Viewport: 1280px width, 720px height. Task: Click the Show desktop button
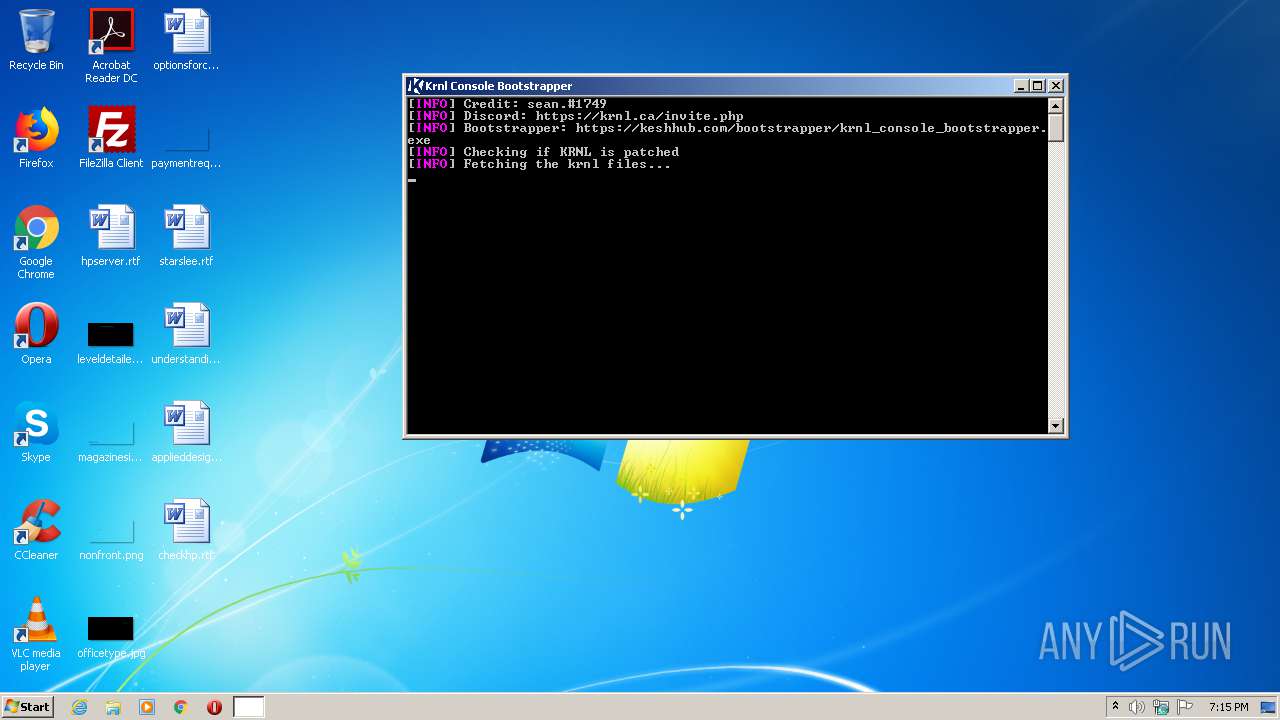(1269, 707)
